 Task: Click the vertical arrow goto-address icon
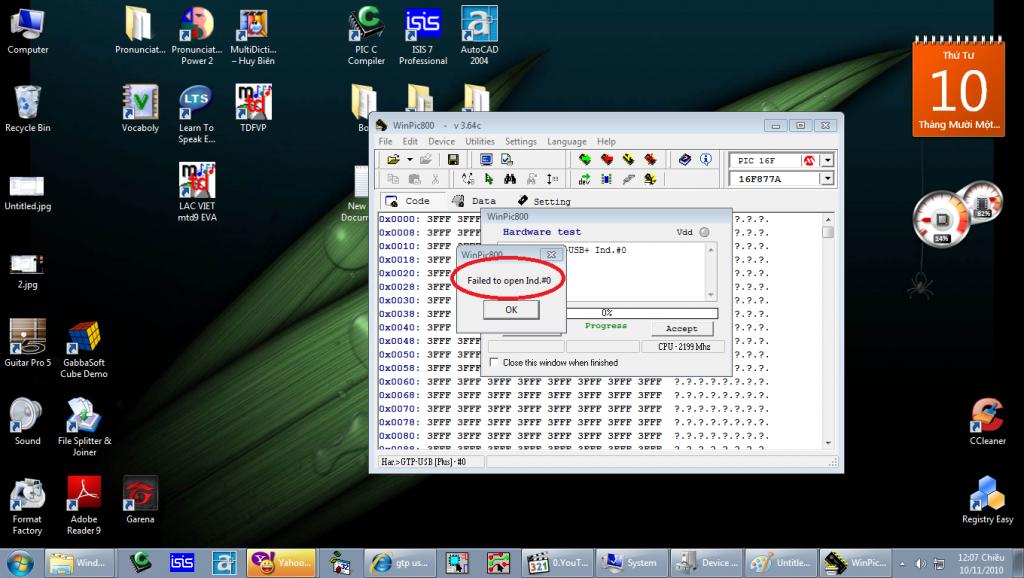tap(552, 179)
